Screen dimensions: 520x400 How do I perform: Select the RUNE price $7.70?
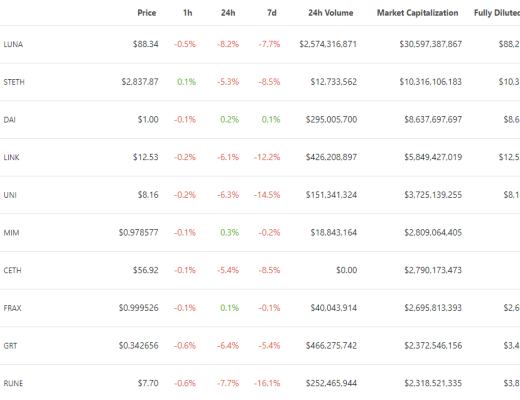click(148, 383)
